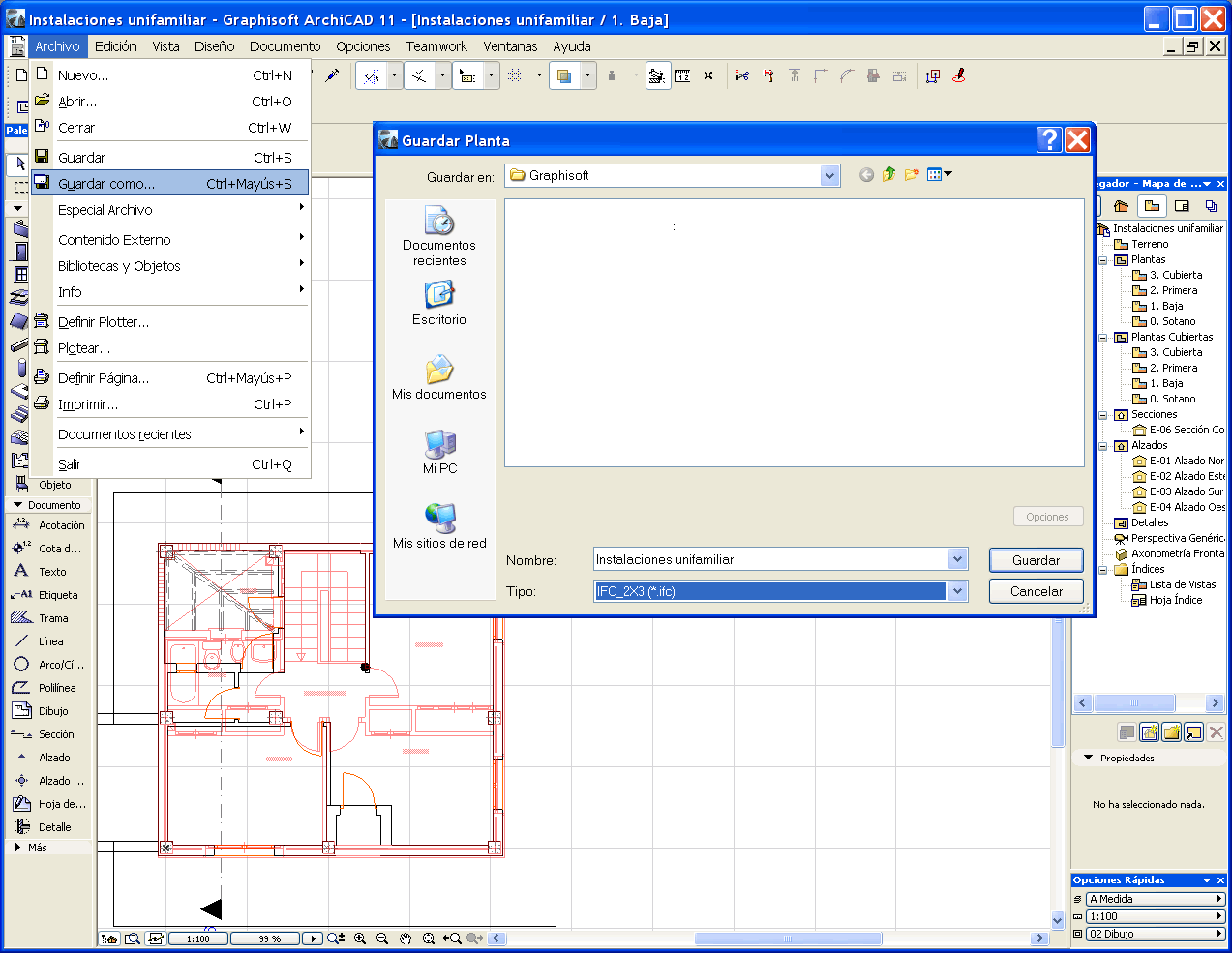Select the Acotación dimension tool
This screenshot has width=1232, height=953.
(x=48, y=525)
